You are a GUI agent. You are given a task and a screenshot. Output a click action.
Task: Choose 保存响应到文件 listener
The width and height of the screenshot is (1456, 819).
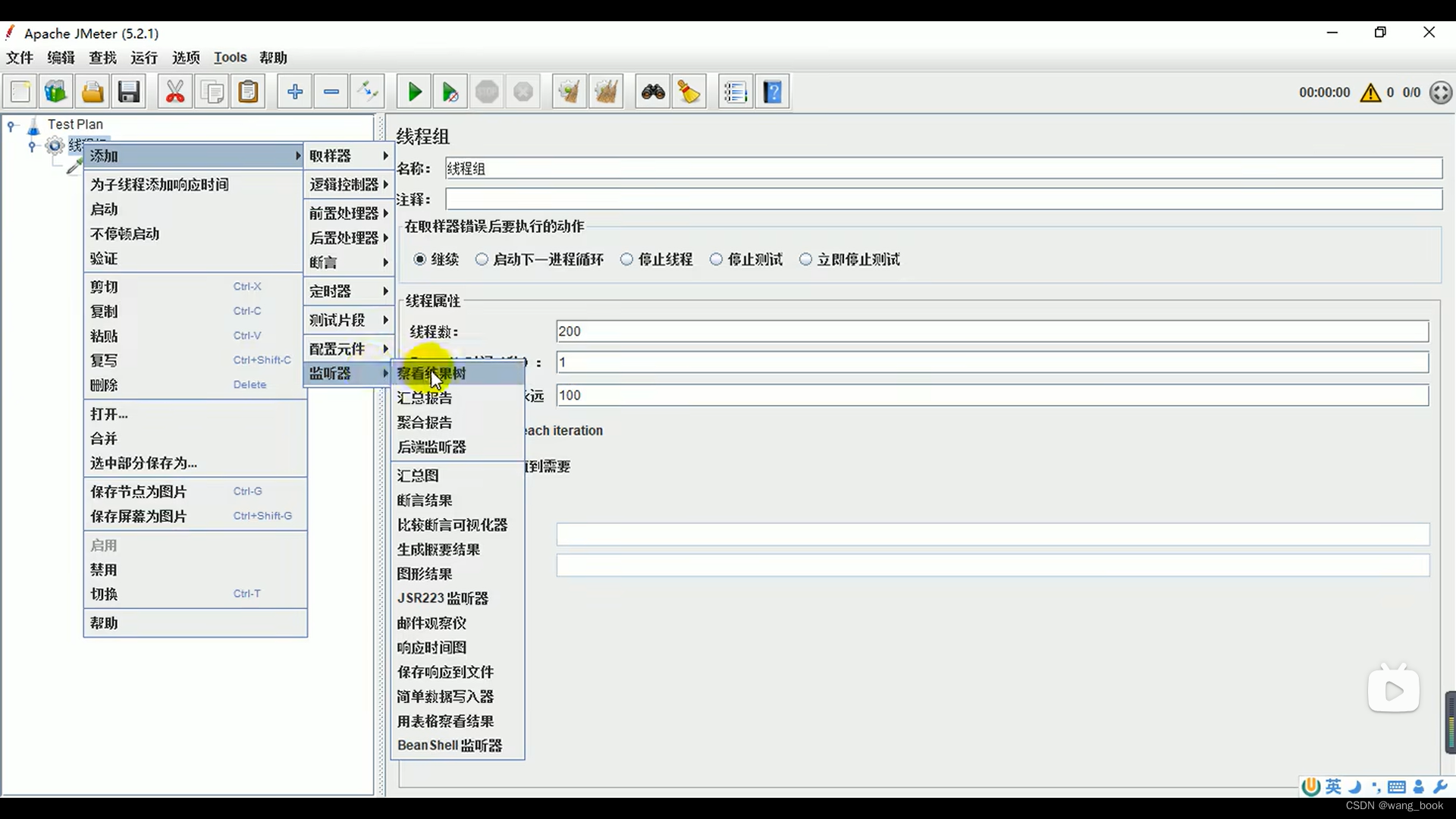[x=457, y=672]
